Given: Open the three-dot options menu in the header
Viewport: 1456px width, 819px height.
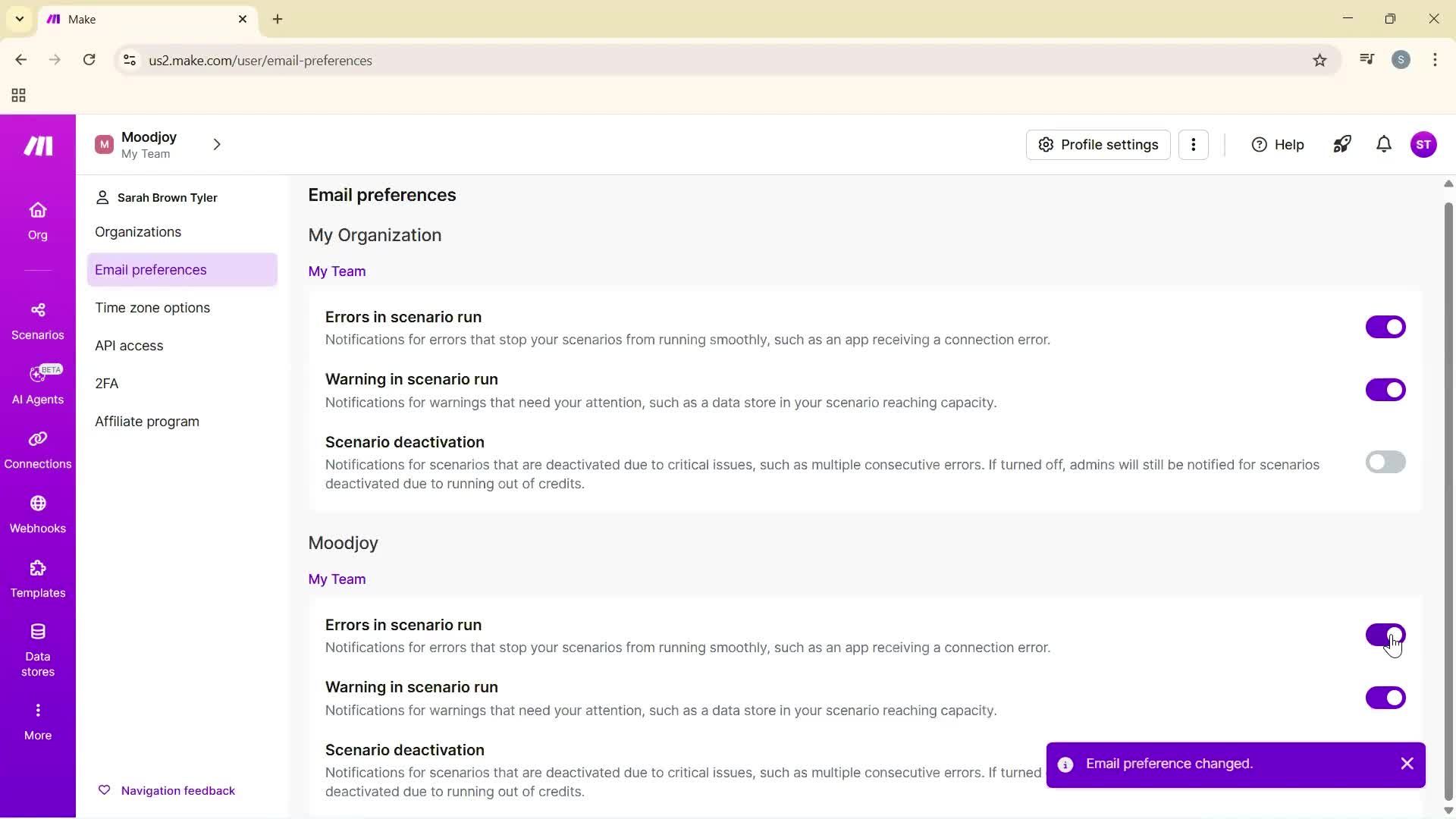Looking at the screenshot, I should (x=1194, y=144).
